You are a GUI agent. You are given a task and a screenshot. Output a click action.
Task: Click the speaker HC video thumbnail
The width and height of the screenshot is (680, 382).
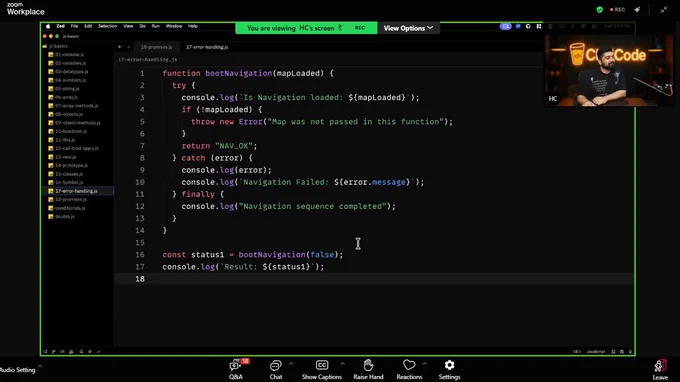[609, 70]
